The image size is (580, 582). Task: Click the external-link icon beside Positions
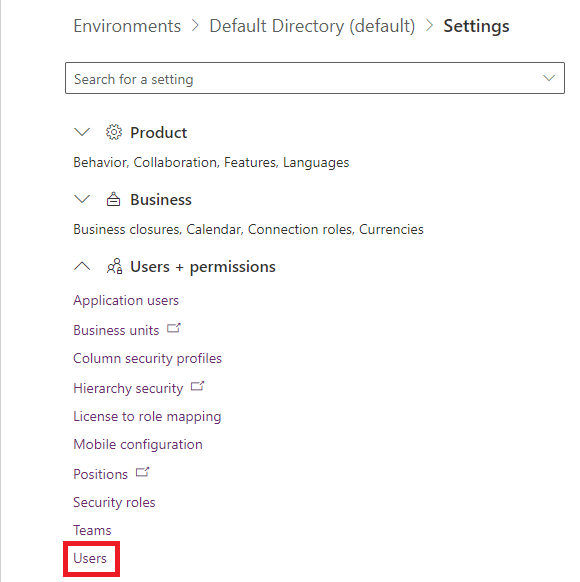[x=142, y=472]
